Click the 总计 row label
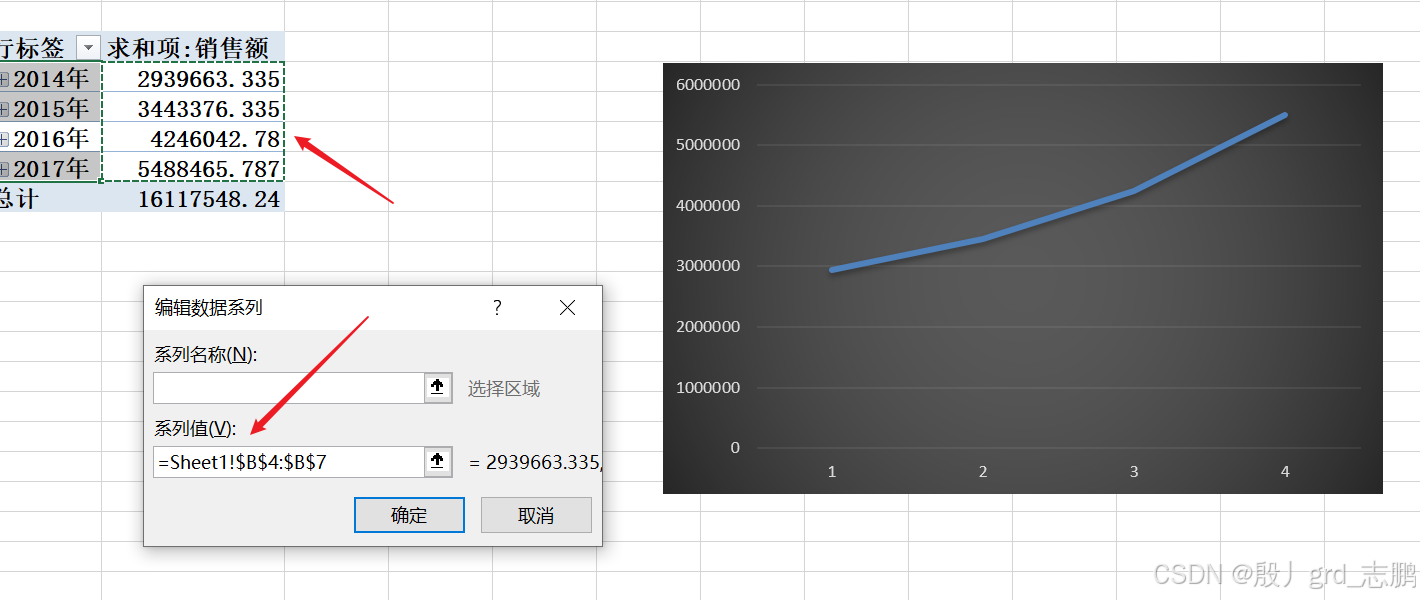This screenshot has height=600, width=1420. tap(18, 198)
